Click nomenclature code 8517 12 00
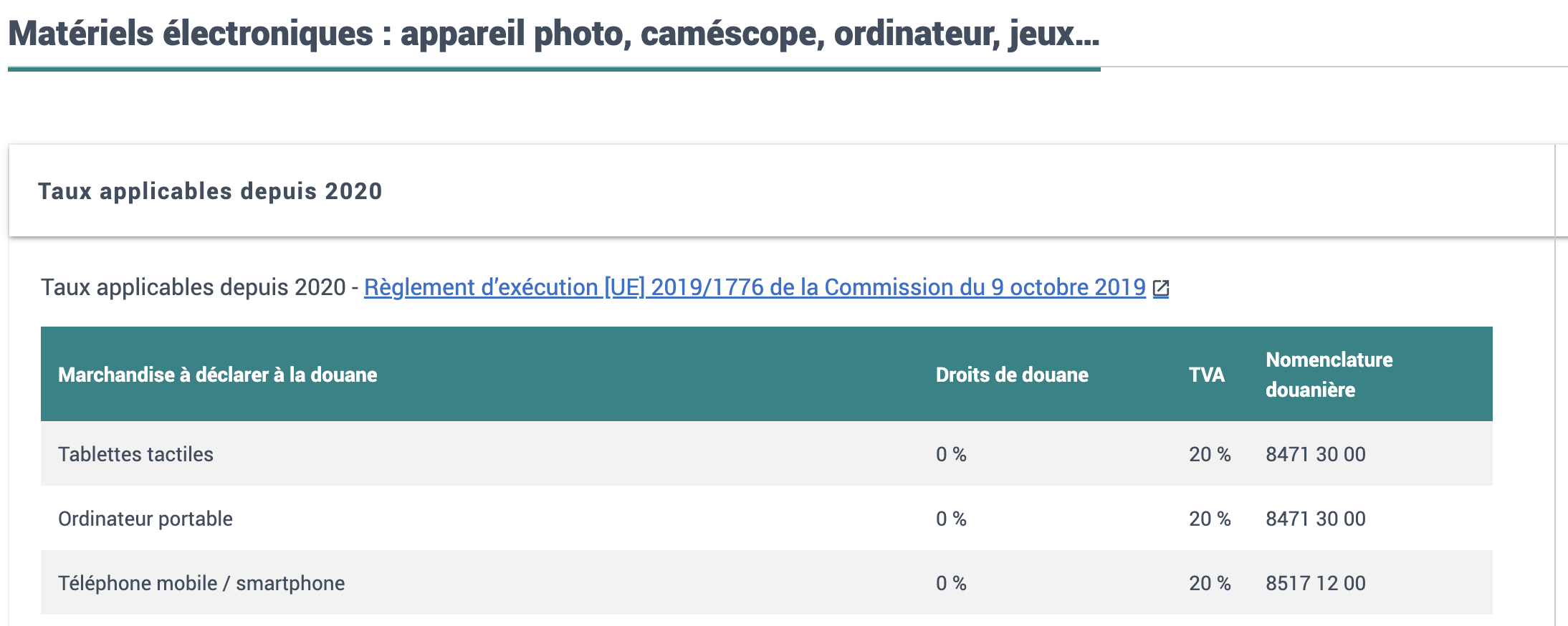Image resolution: width=1568 pixels, height=626 pixels. [1315, 583]
